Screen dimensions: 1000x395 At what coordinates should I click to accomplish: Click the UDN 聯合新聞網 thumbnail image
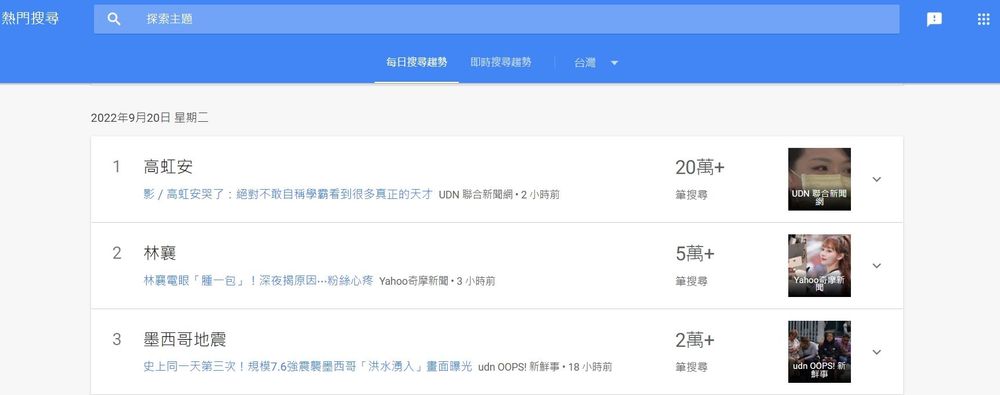tap(819, 179)
